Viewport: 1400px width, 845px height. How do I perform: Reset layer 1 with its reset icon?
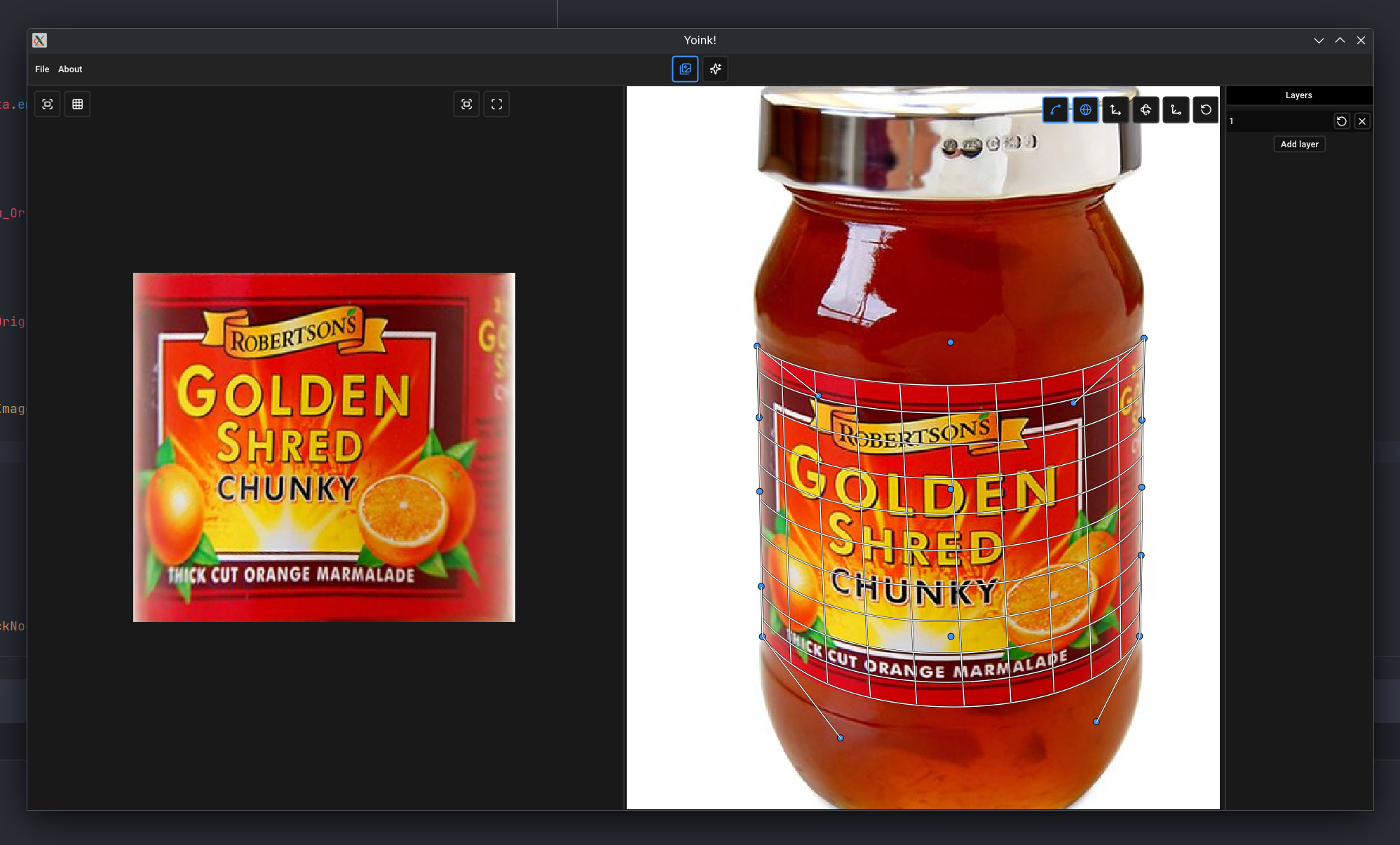coord(1341,121)
